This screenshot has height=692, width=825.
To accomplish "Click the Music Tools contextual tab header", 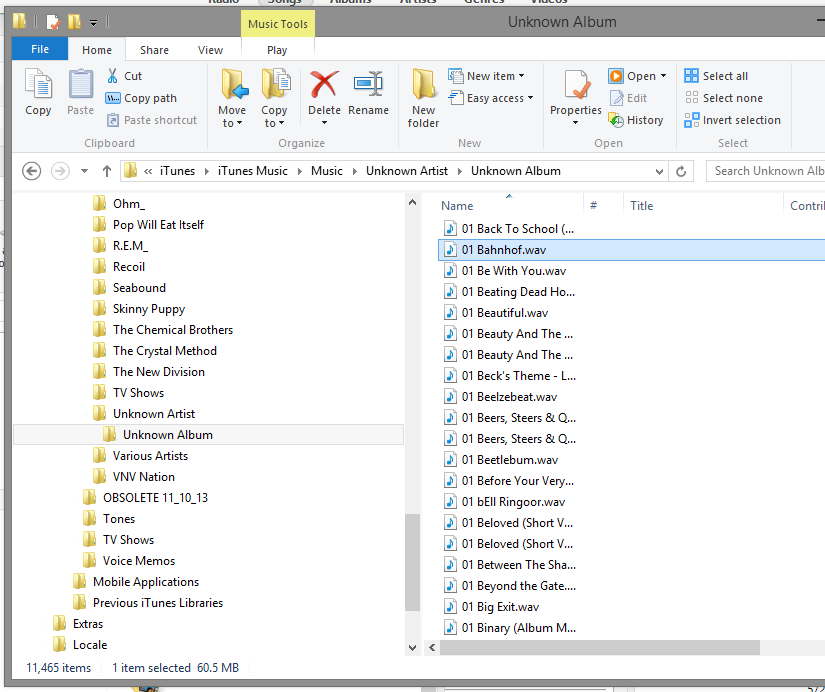I will 278,24.
